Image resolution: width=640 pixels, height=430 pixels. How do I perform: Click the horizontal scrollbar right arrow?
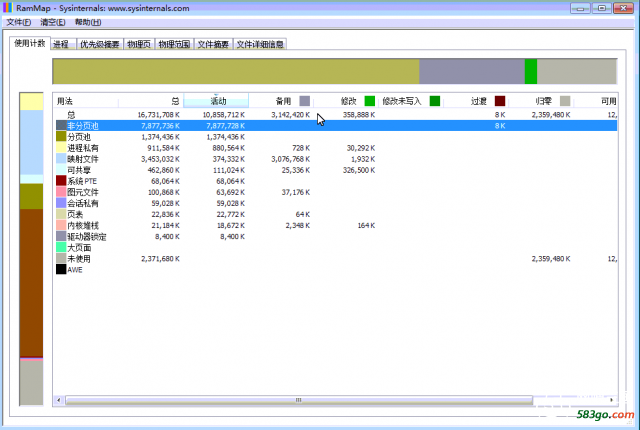611,400
